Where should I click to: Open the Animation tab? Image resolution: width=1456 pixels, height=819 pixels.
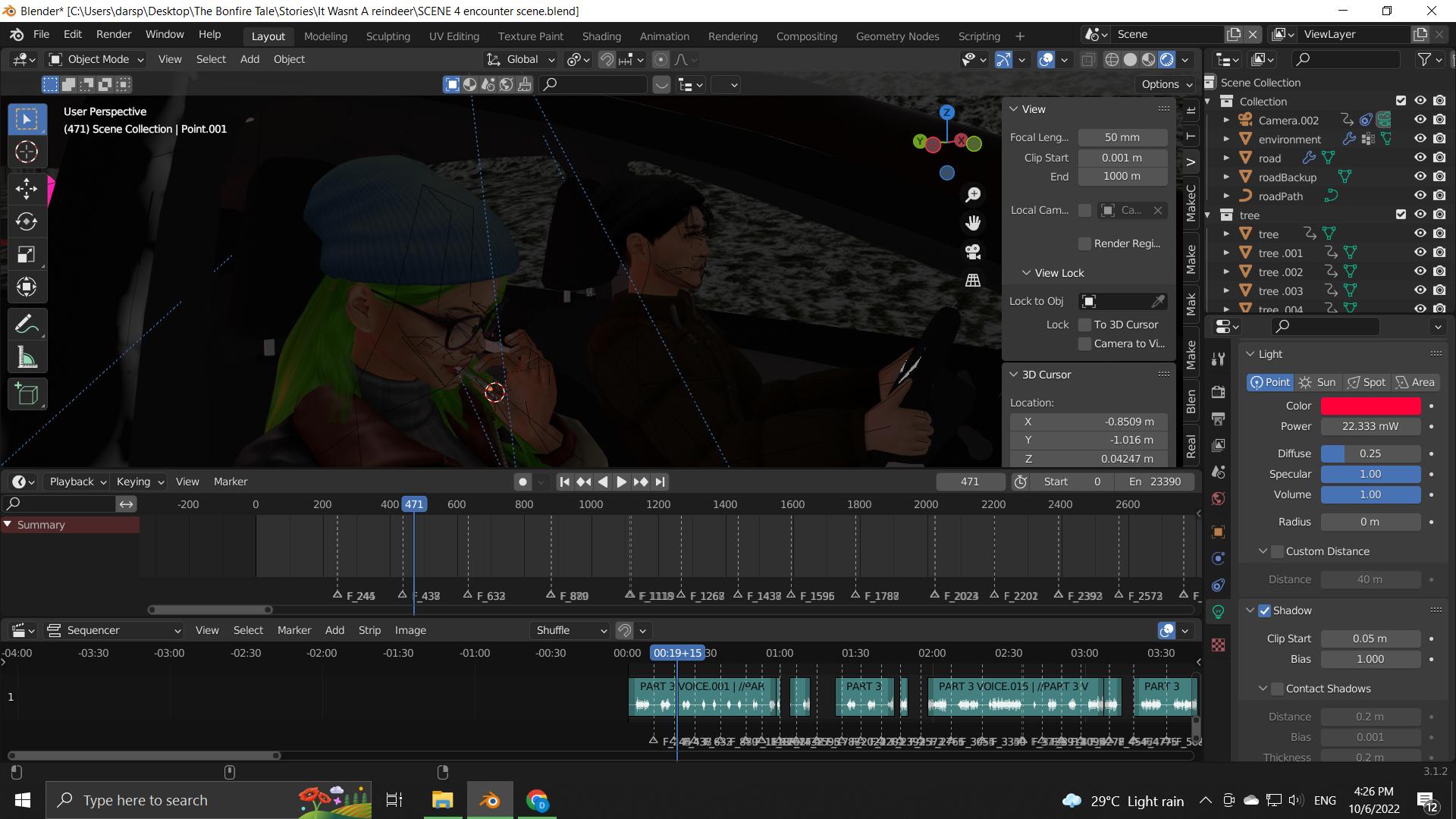click(x=663, y=36)
